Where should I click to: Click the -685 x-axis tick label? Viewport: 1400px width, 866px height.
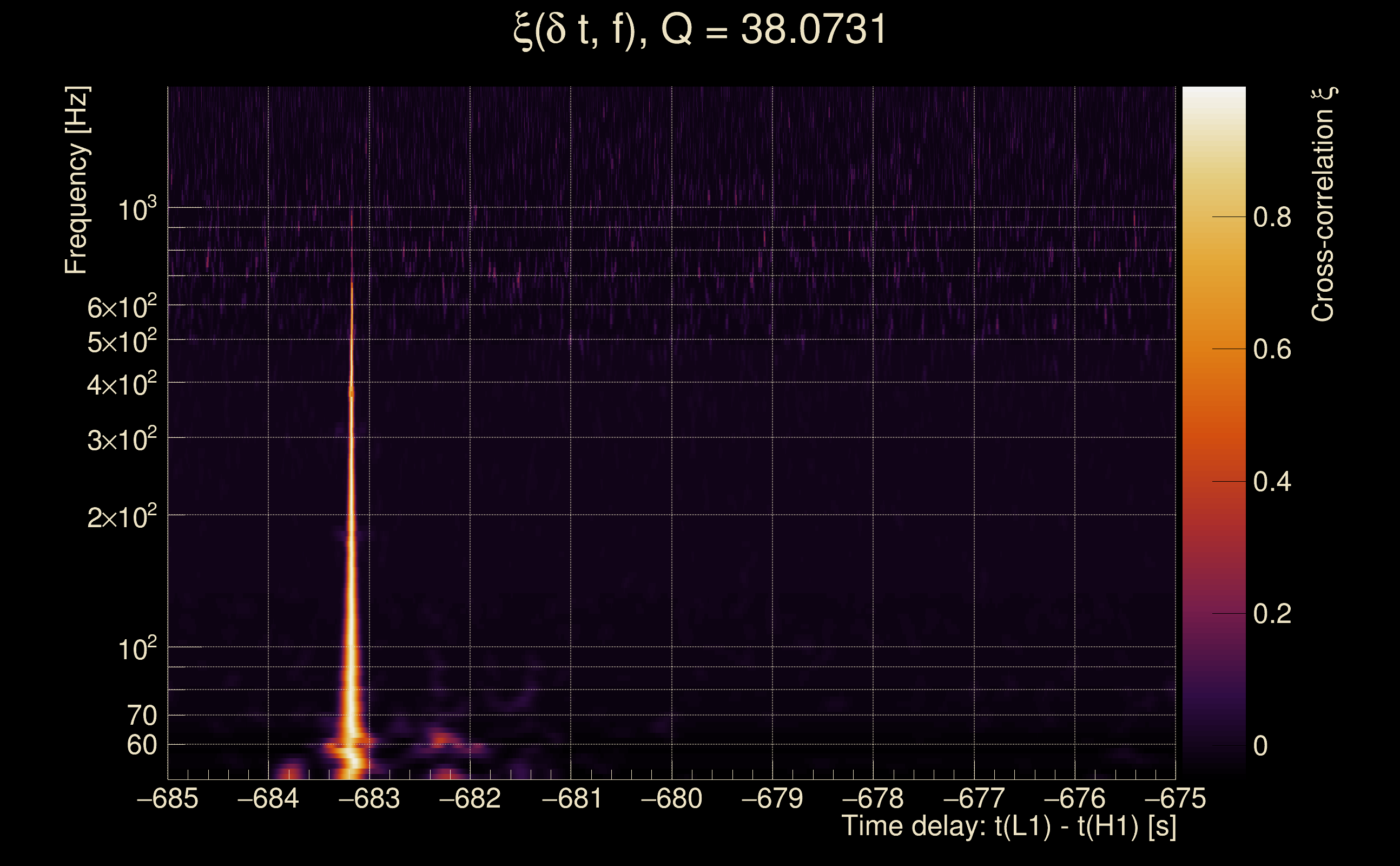(x=168, y=798)
